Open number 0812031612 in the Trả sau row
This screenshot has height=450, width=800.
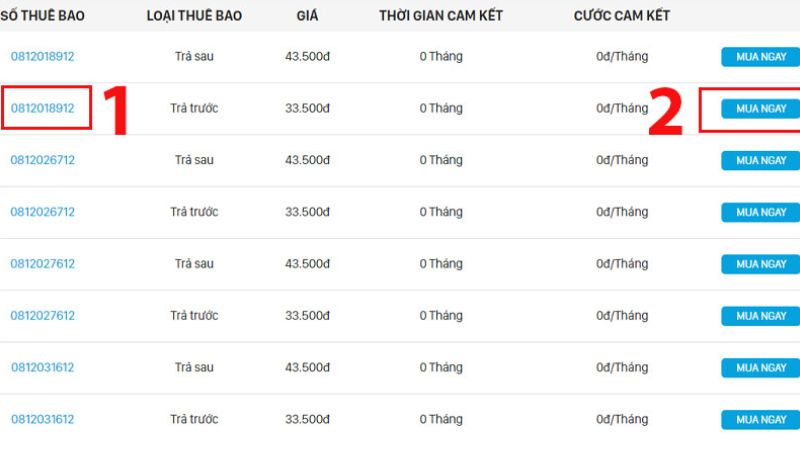coord(42,368)
